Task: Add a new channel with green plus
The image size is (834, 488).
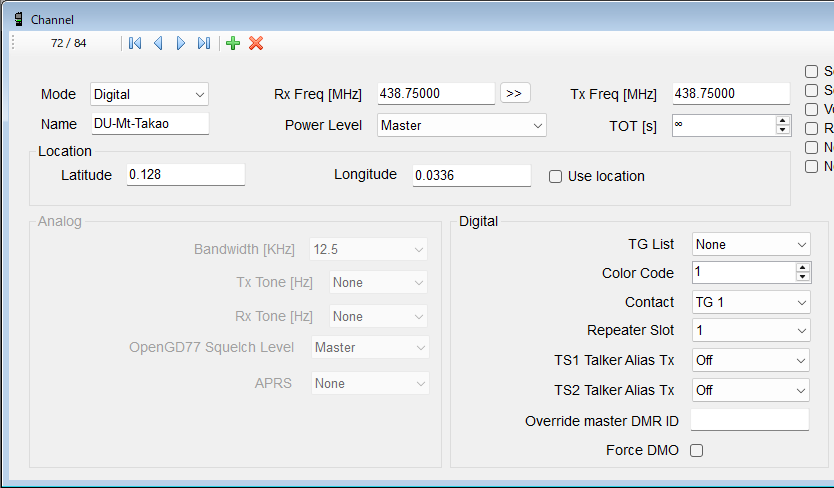Action: [233, 43]
